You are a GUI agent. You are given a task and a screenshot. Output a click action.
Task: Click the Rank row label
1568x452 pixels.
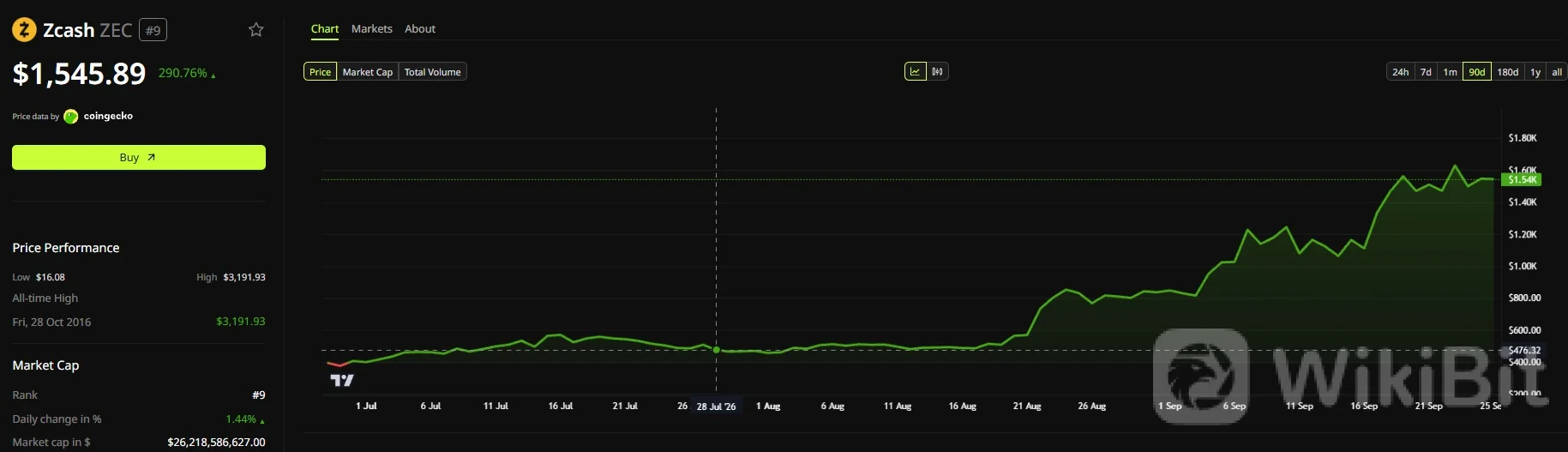tap(25, 395)
